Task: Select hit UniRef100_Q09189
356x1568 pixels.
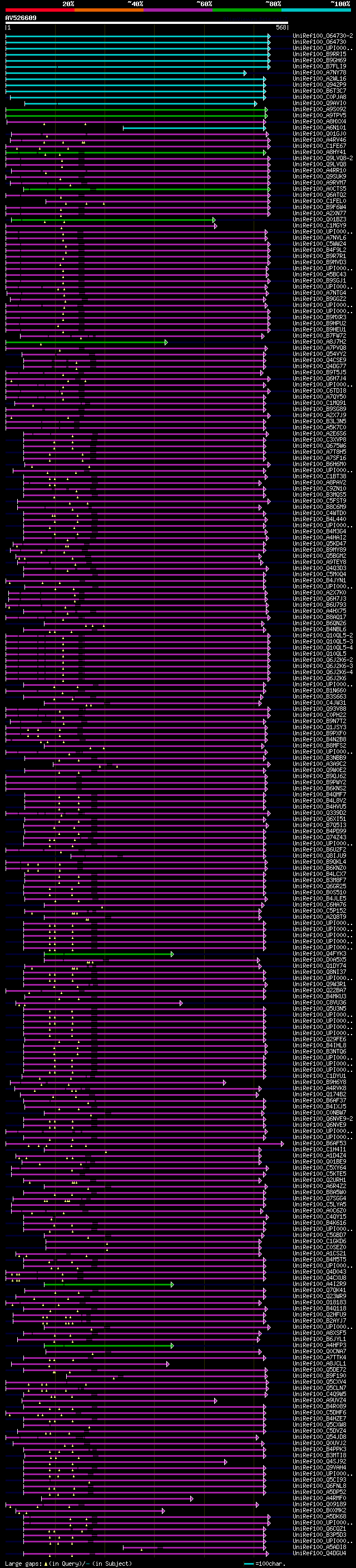Action: click(319, 1504)
